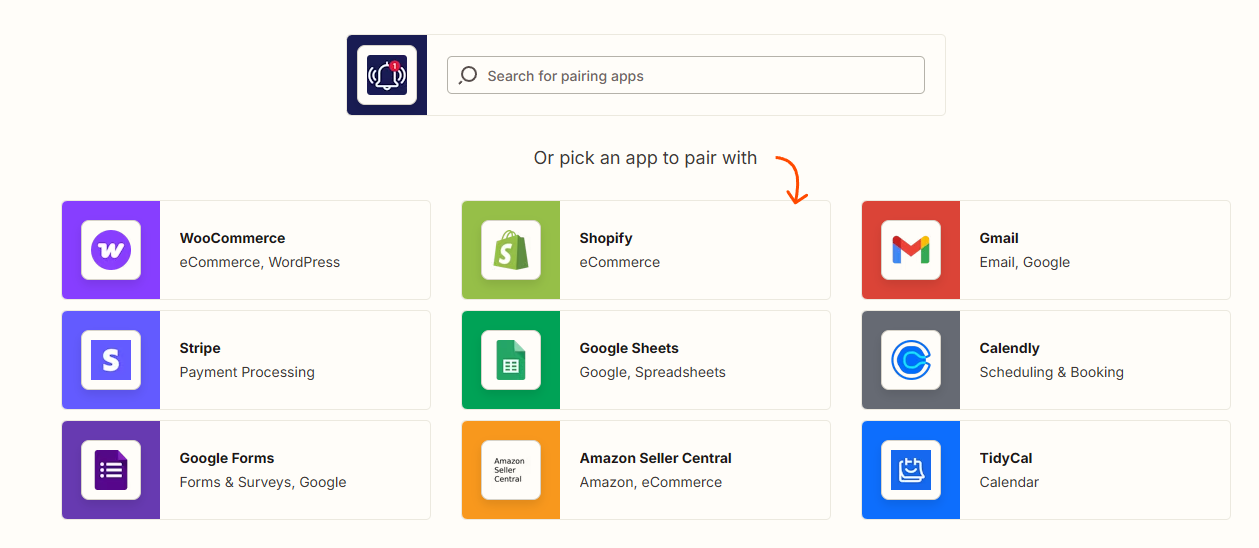Click the 'eCommerce, WordPress' category text
This screenshot has width=1259, height=548.
pos(260,262)
